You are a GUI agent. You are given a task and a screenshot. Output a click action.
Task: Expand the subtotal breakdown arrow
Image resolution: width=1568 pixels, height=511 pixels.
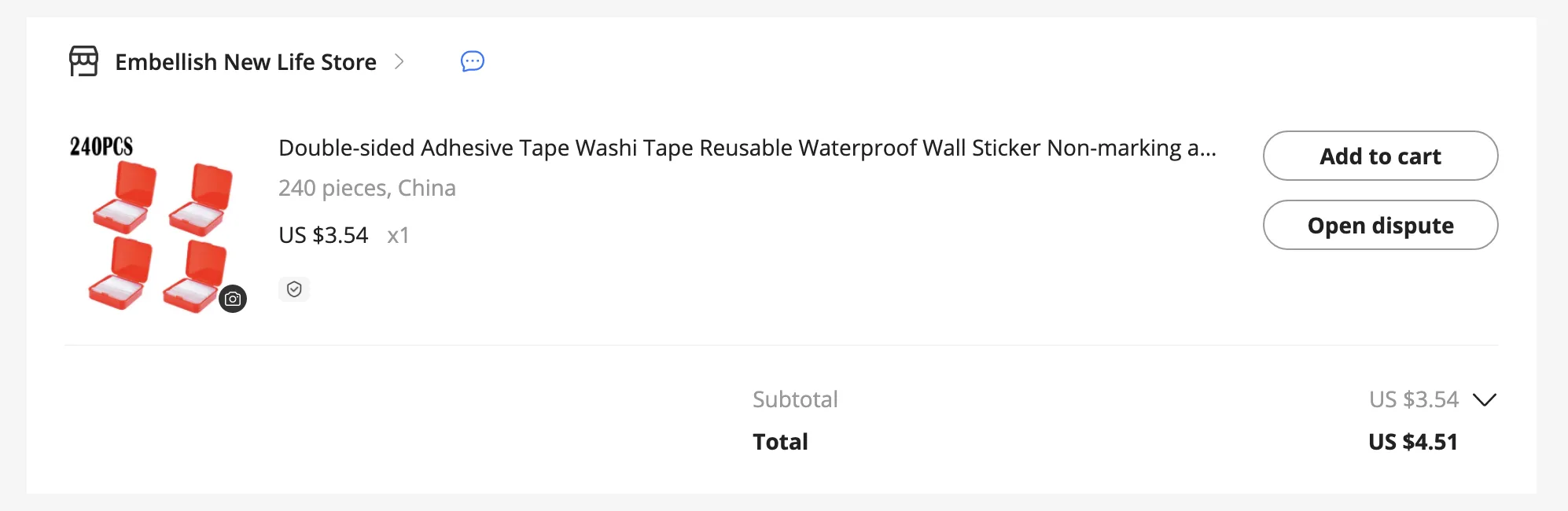click(1485, 399)
